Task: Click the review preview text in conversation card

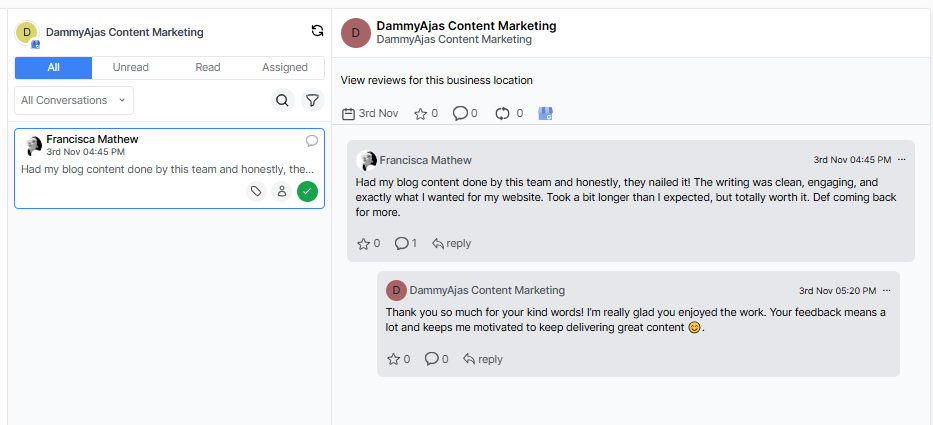Action: coord(168,169)
